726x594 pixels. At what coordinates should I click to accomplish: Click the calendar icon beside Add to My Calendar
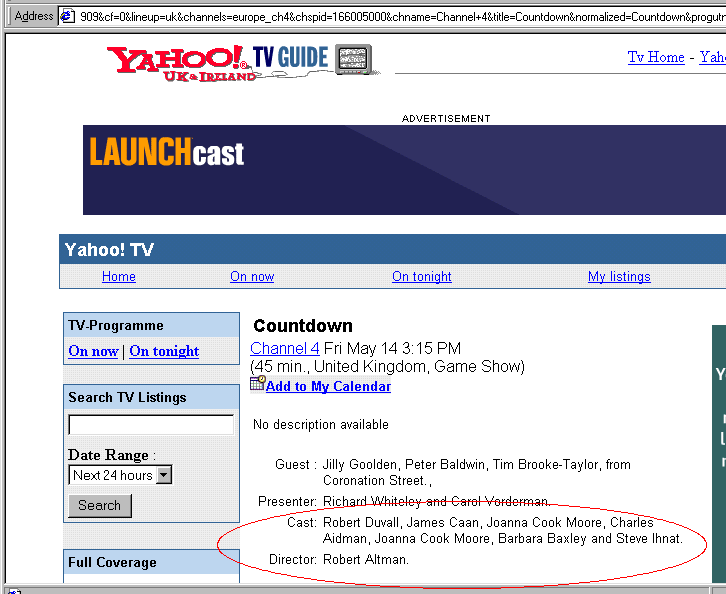click(x=257, y=383)
